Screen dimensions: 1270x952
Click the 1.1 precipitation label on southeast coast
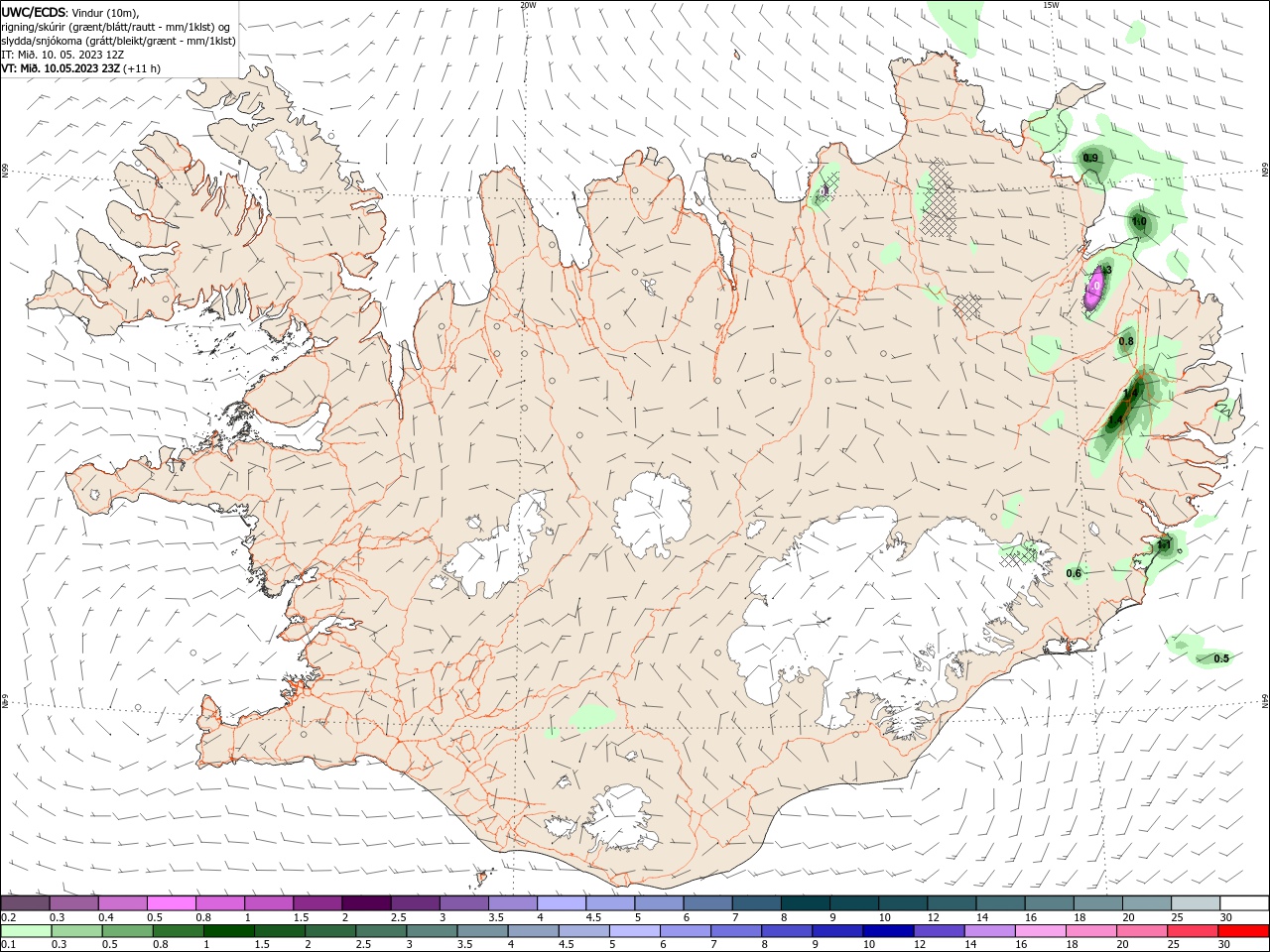pos(1164,544)
